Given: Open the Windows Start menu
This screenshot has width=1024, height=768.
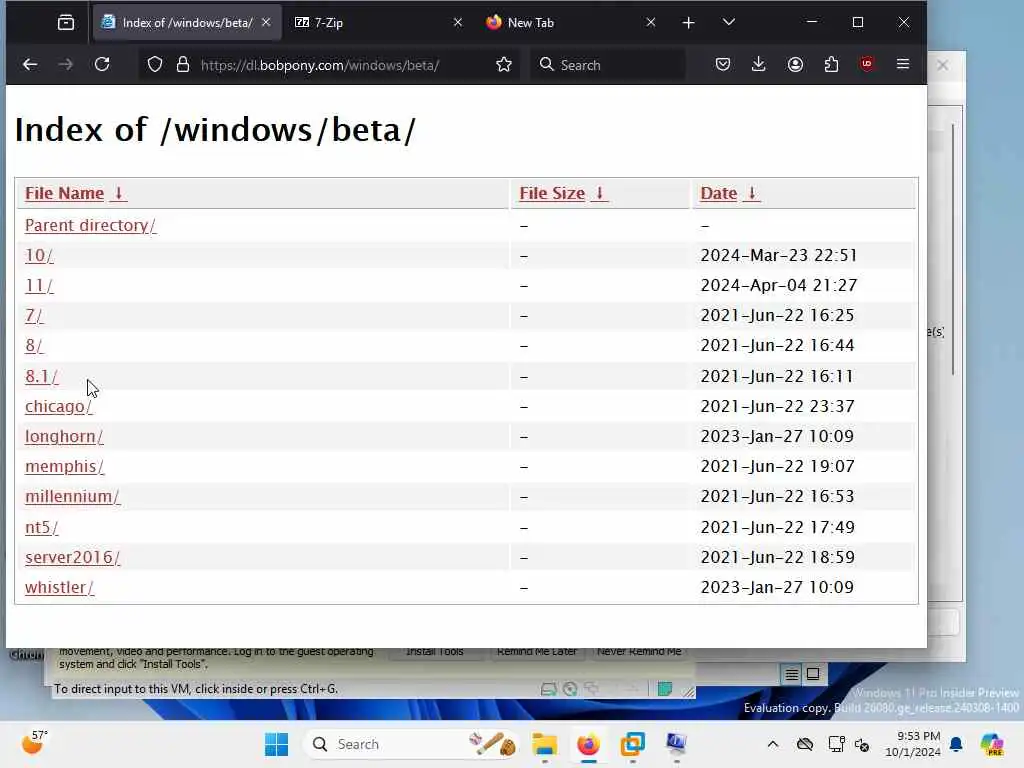Looking at the screenshot, I should [x=276, y=744].
